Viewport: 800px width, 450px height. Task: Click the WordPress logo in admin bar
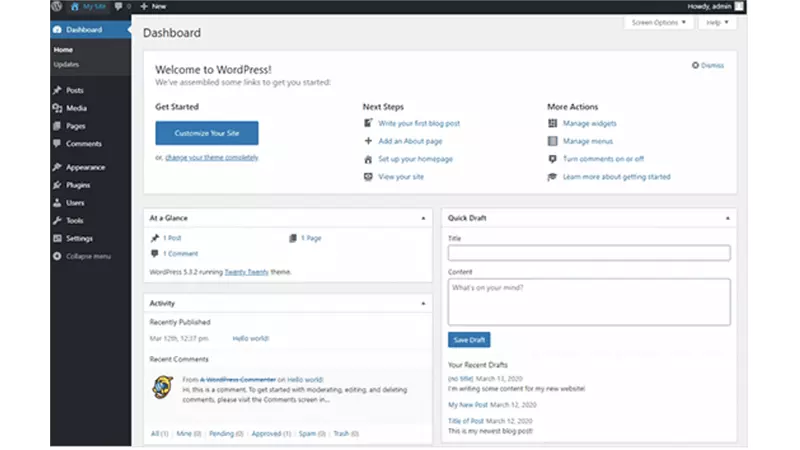pyautogui.click(x=57, y=6)
